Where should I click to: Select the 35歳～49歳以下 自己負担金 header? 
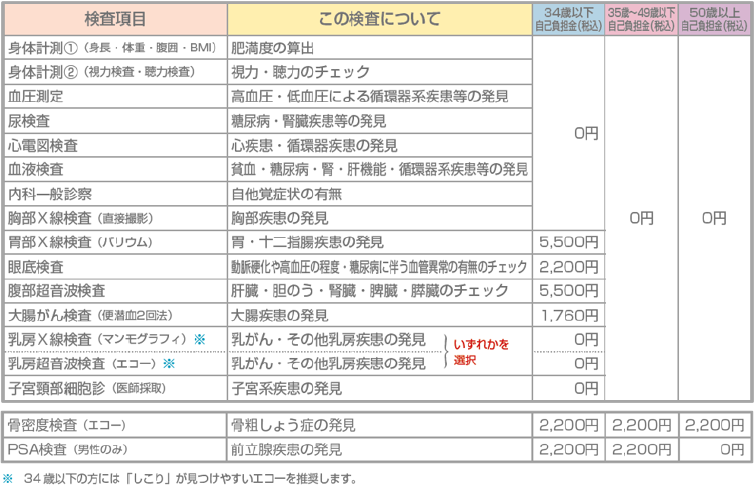[641, 19]
